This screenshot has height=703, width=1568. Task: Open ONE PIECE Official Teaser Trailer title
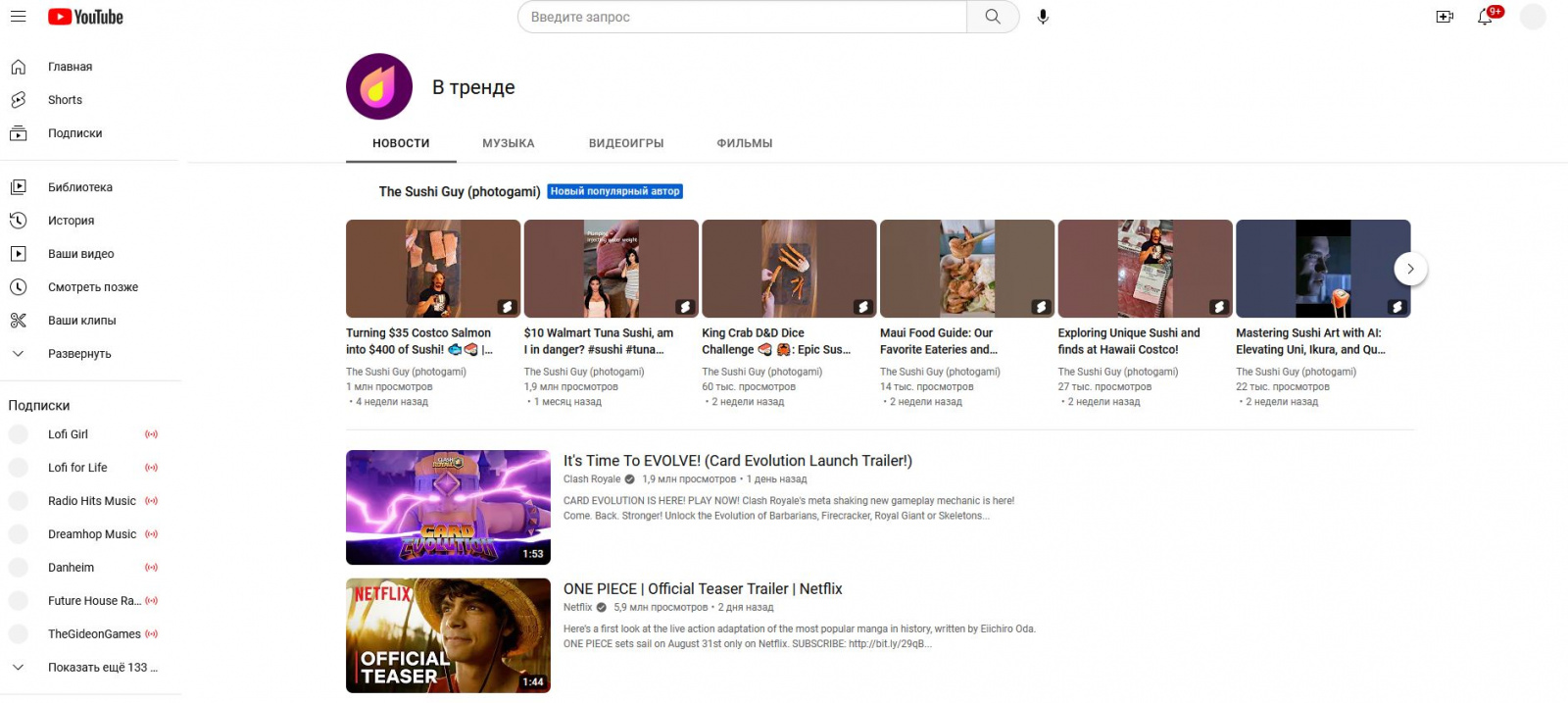pos(703,589)
